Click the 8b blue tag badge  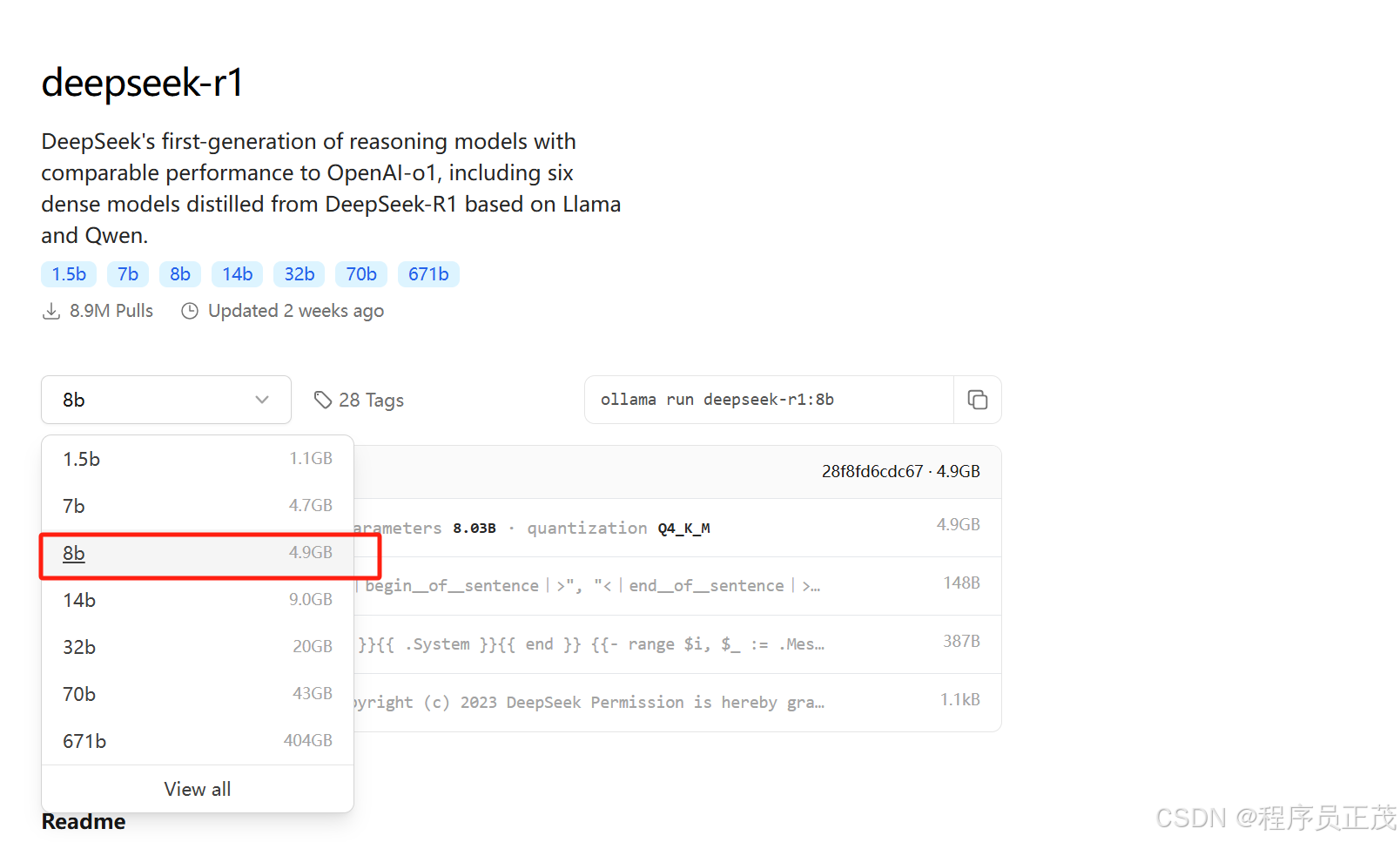[x=180, y=274]
